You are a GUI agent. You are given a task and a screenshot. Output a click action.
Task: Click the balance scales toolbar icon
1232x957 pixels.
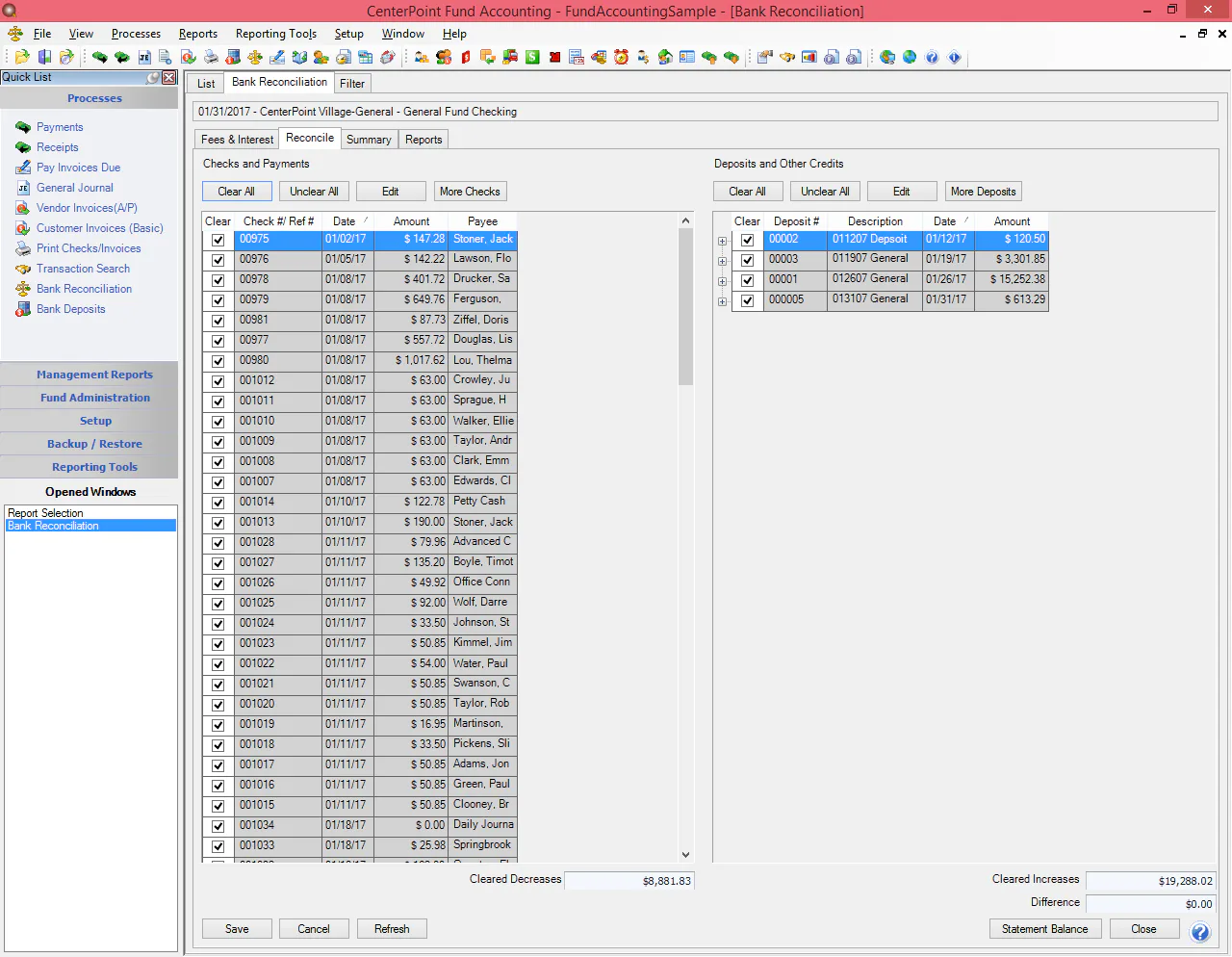point(255,58)
